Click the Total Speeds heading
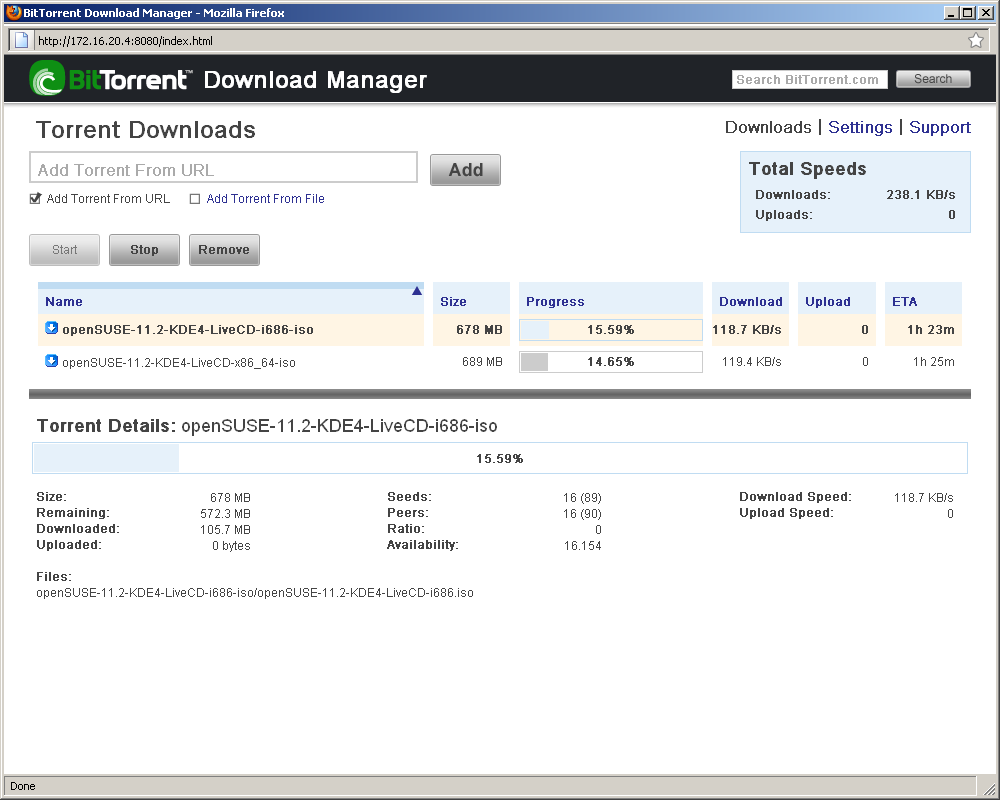The width and height of the screenshot is (1000, 800). [x=807, y=168]
